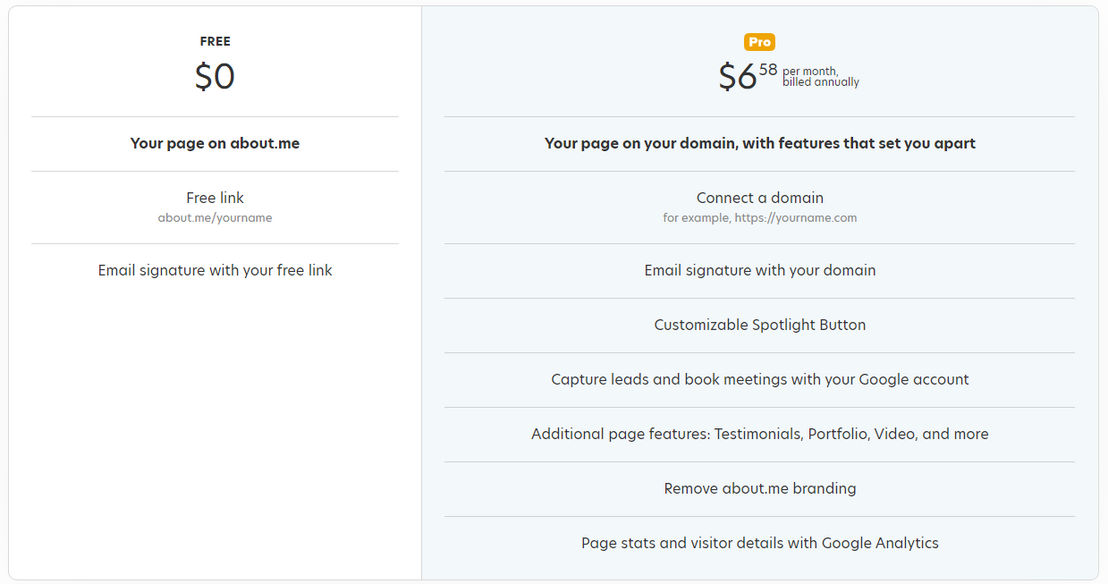Image resolution: width=1108 pixels, height=584 pixels.
Task: Click the $6.58 Pro price
Action: click(748, 76)
